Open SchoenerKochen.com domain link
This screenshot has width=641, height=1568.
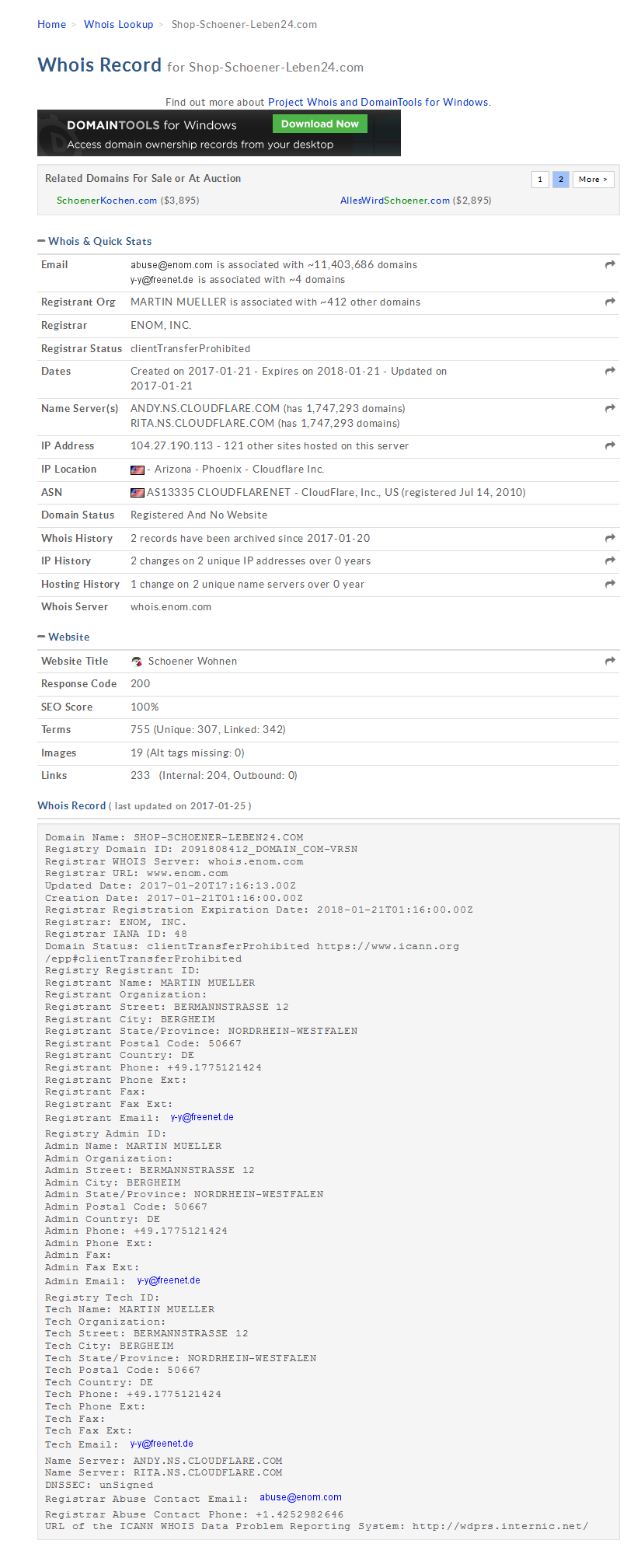(107, 201)
